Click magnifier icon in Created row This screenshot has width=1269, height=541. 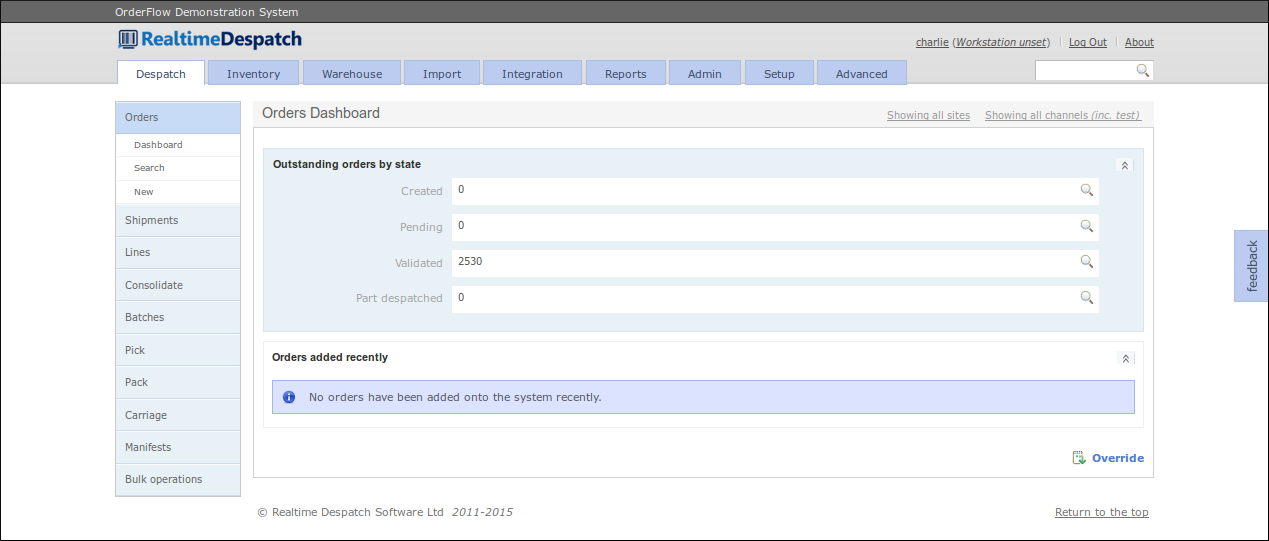(x=1086, y=190)
